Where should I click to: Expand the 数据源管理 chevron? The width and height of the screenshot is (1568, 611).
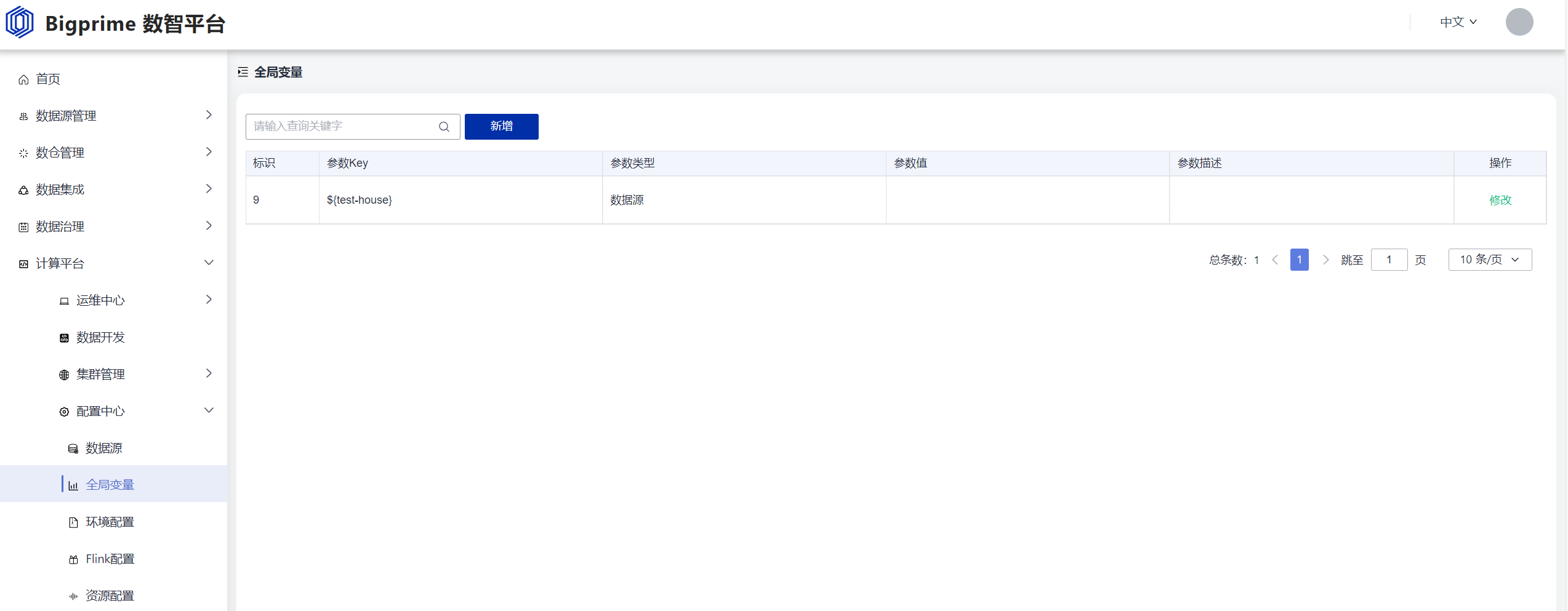(209, 115)
